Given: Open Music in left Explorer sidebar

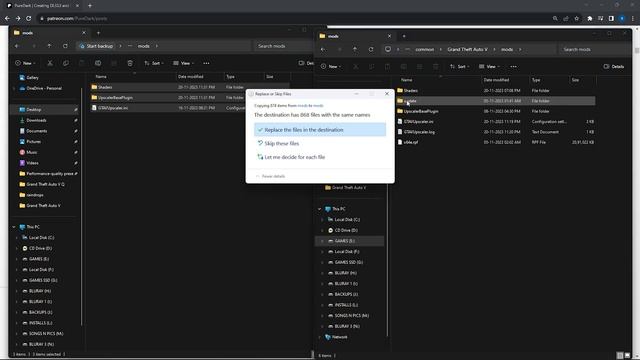Looking at the screenshot, I should point(28,152).
